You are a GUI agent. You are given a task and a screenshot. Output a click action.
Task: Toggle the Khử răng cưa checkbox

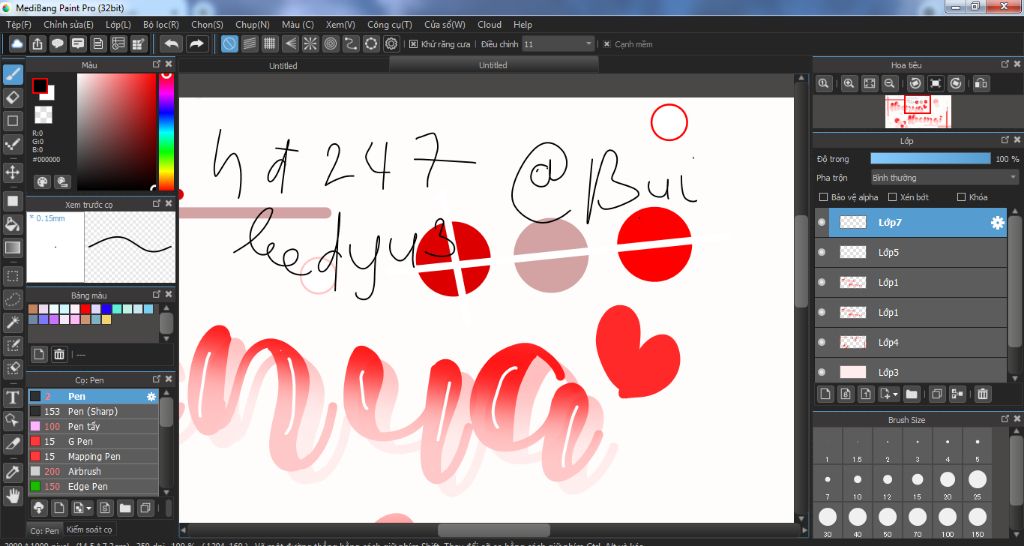tap(413, 44)
